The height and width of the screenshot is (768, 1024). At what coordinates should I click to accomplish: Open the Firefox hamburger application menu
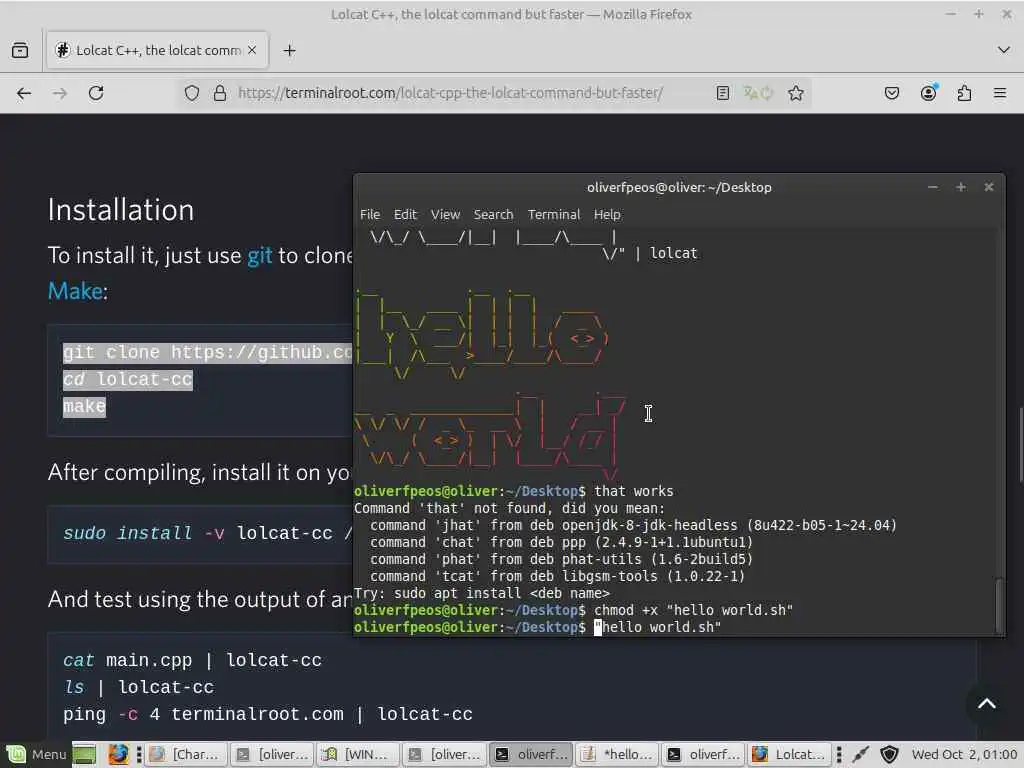(x=1000, y=93)
